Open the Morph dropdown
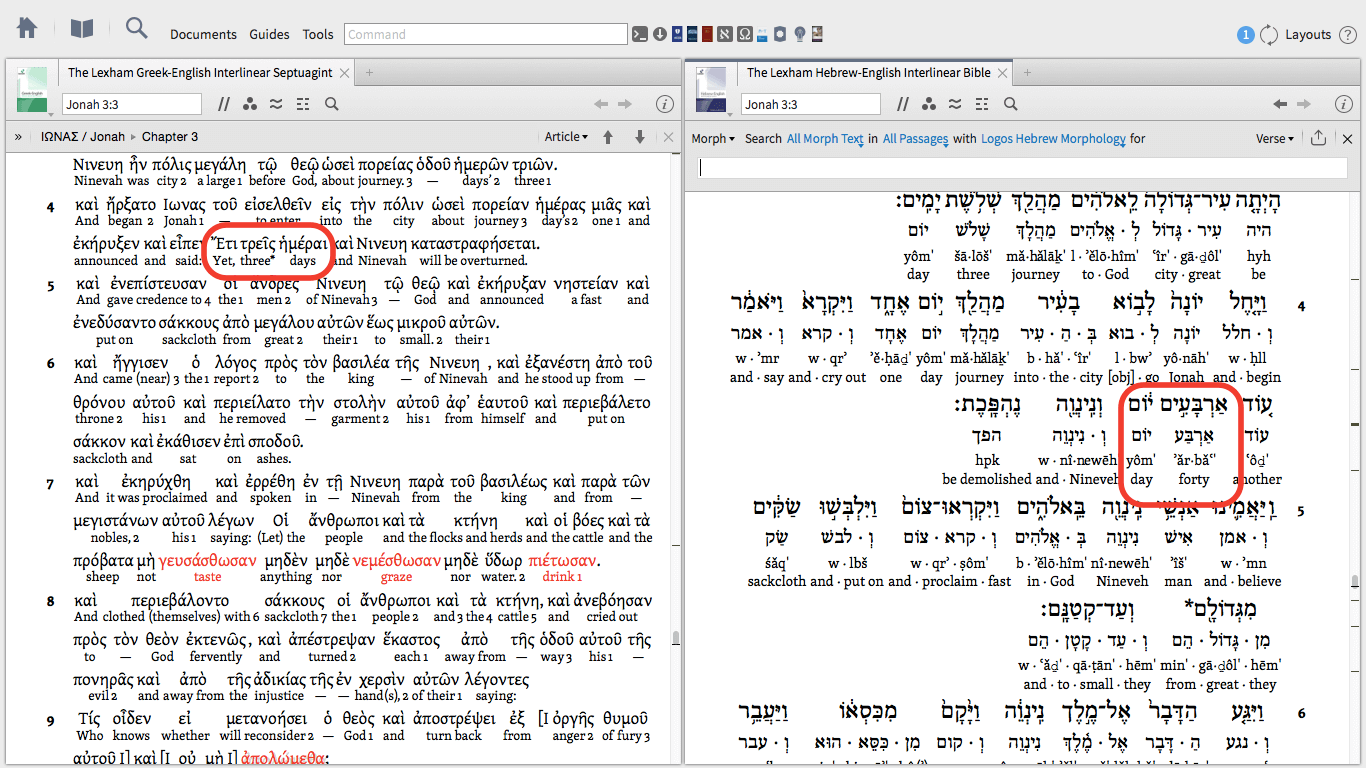 click(713, 139)
